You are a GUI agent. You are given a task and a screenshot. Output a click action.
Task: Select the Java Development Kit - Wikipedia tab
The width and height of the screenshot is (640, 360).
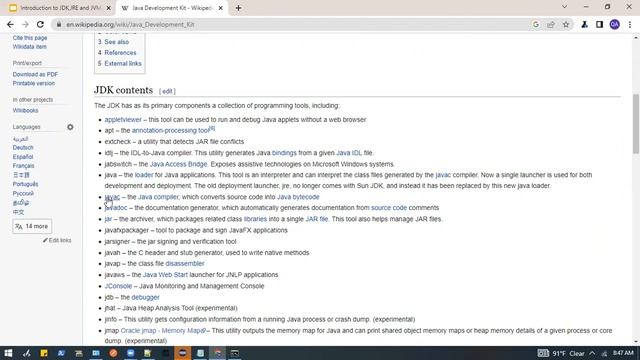(172, 8)
